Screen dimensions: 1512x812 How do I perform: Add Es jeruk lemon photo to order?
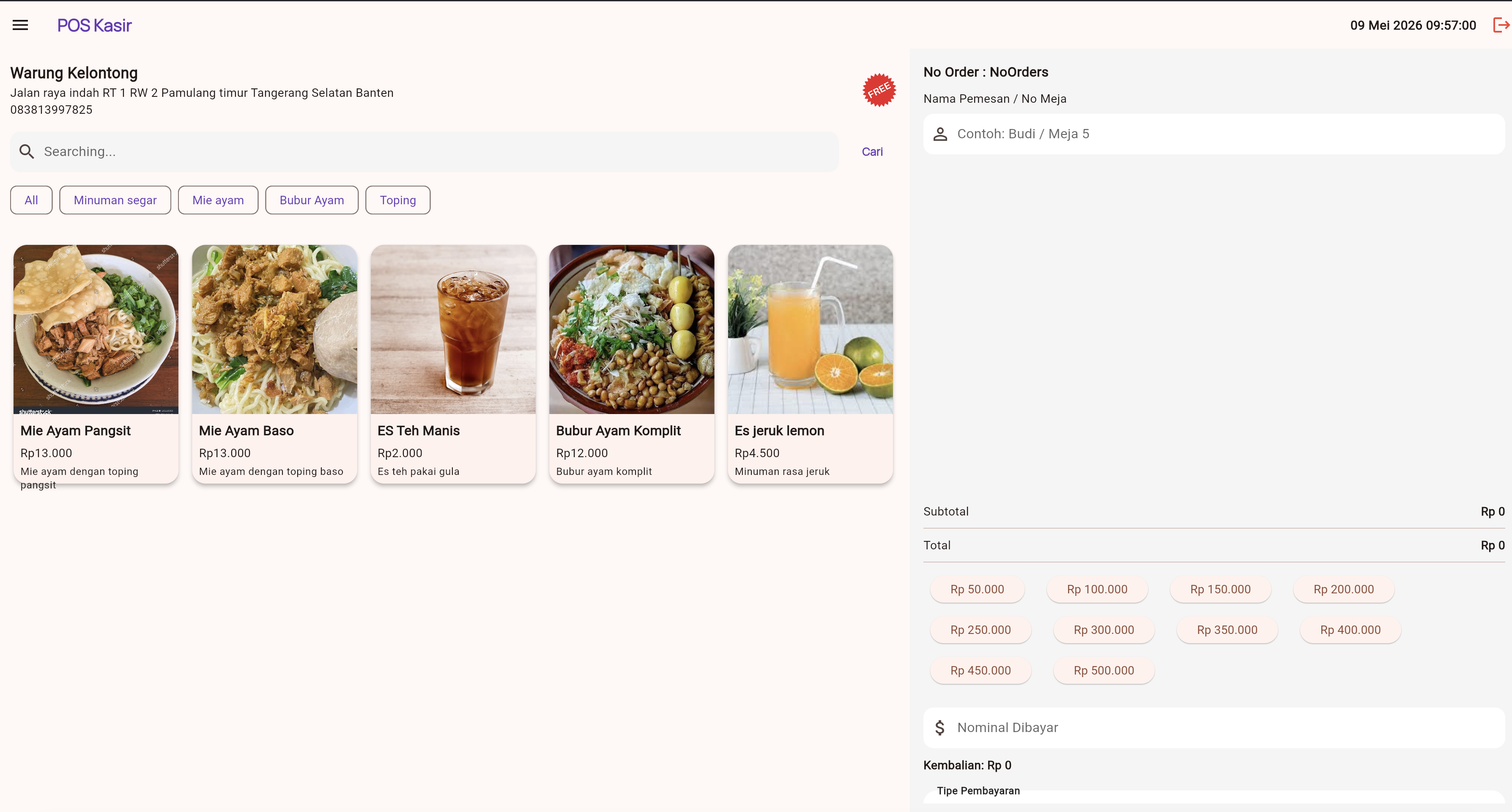(810, 329)
